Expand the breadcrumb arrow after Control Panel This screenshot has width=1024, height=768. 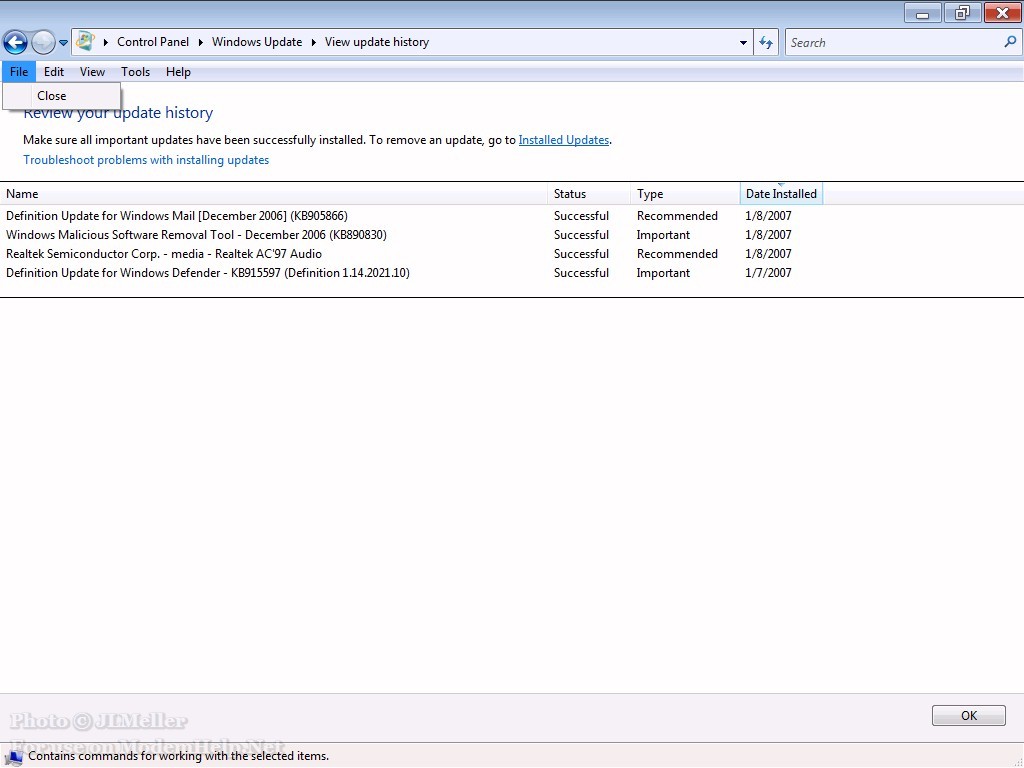coord(200,42)
